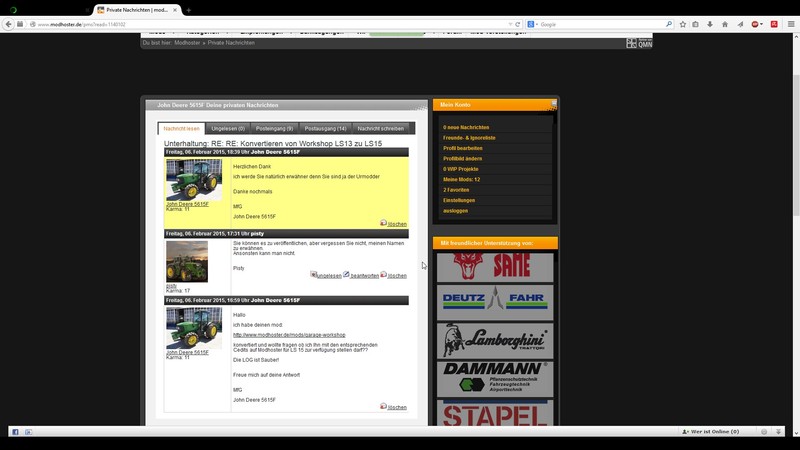
Task: Collapse the Mein Konto panel header
Action: coord(552,104)
